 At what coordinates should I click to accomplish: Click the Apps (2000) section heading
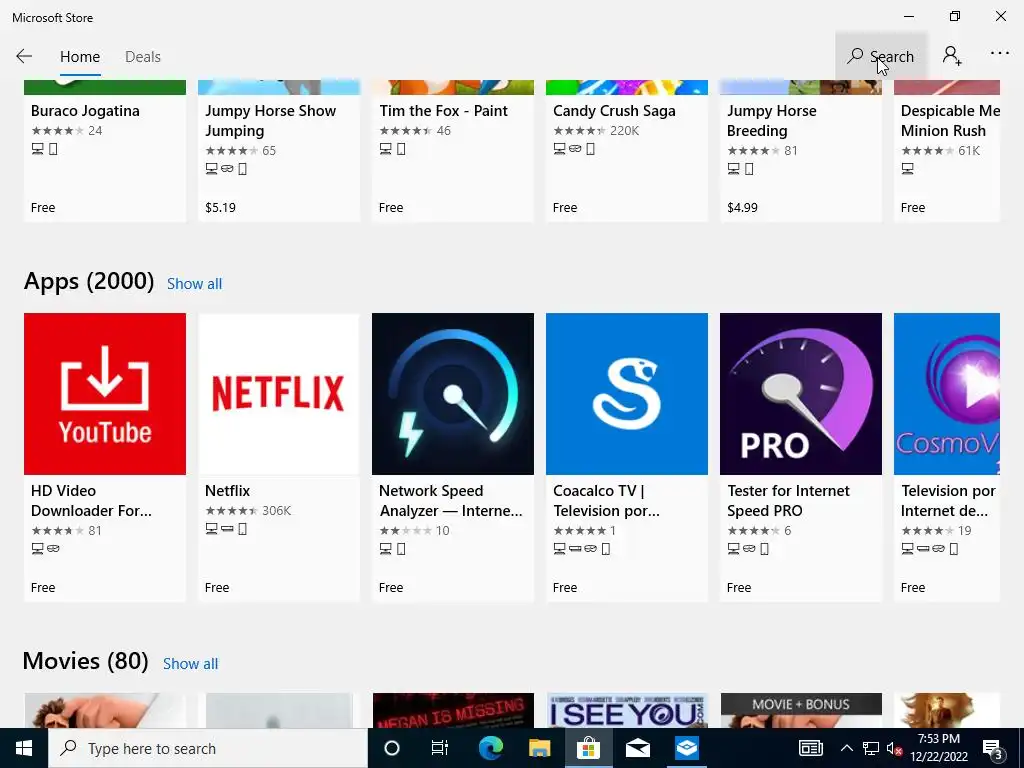(89, 281)
